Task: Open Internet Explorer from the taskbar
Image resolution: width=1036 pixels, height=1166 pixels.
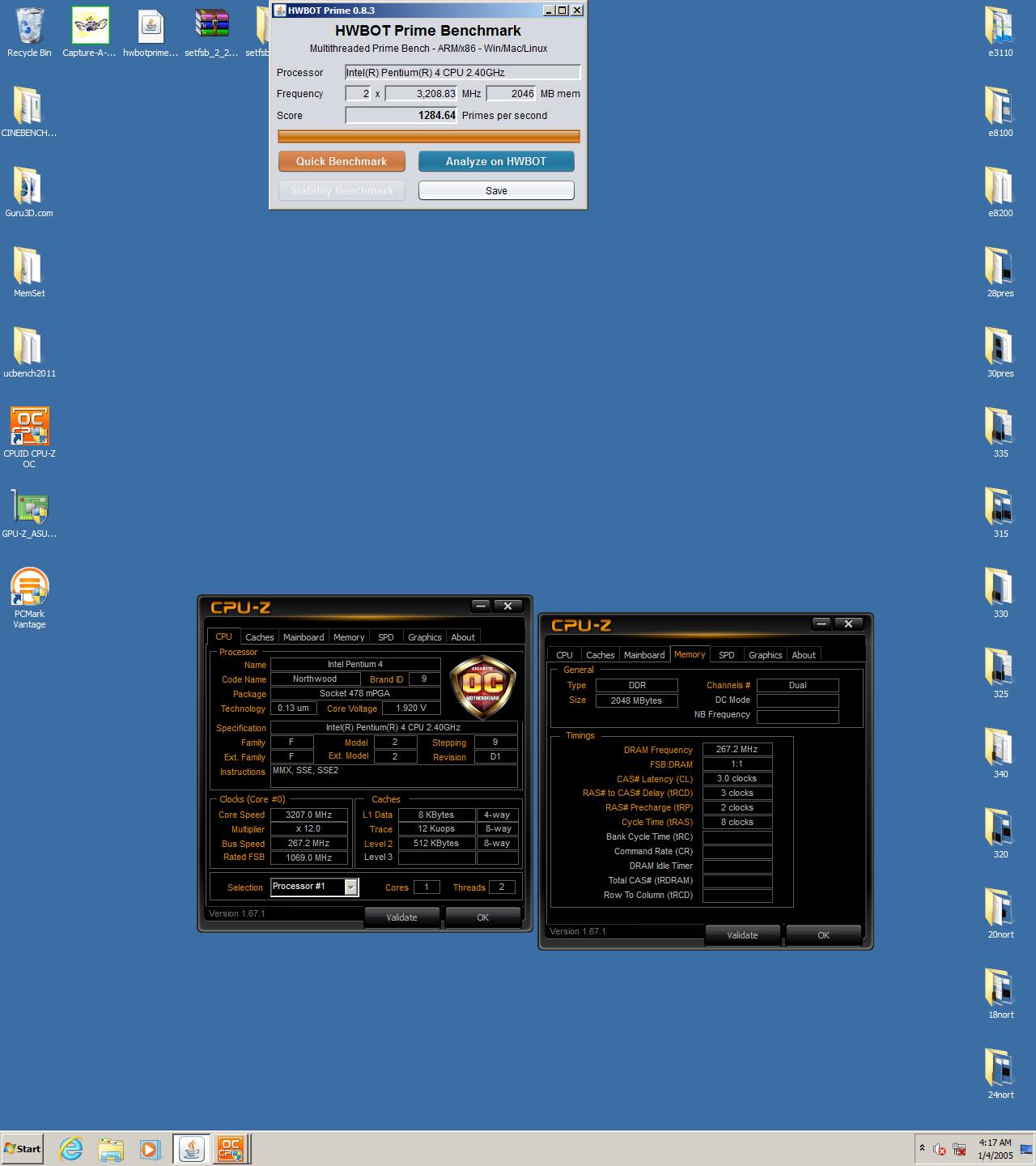Action: pyautogui.click(x=71, y=1148)
